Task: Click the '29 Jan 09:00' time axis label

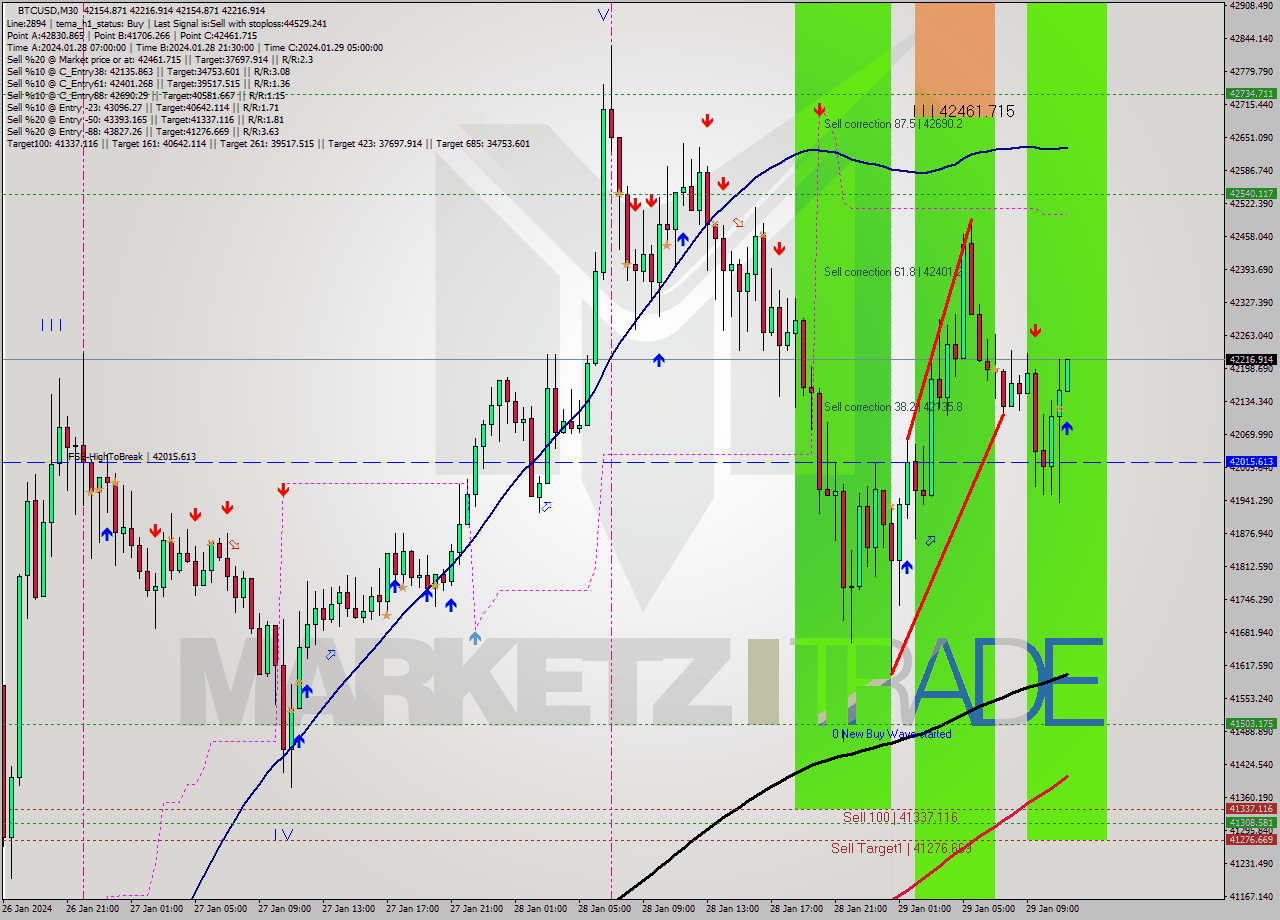Action: [x=1052, y=908]
